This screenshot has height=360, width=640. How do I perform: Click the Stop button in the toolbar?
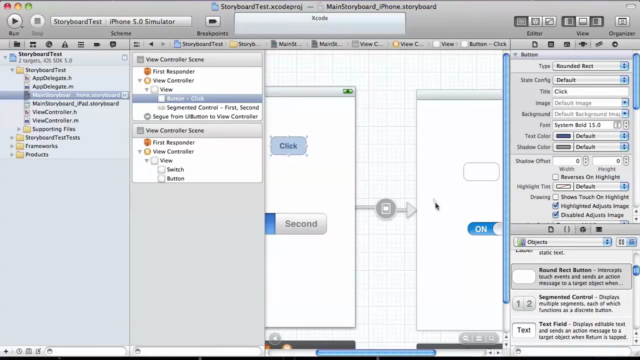point(37,21)
